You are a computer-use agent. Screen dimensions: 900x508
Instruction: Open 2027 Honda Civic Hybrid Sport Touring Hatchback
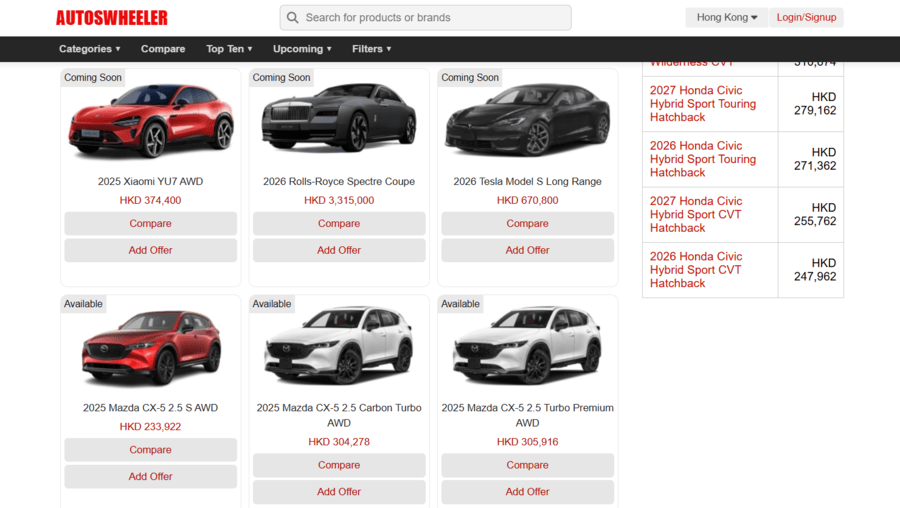(x=703, y=104)
